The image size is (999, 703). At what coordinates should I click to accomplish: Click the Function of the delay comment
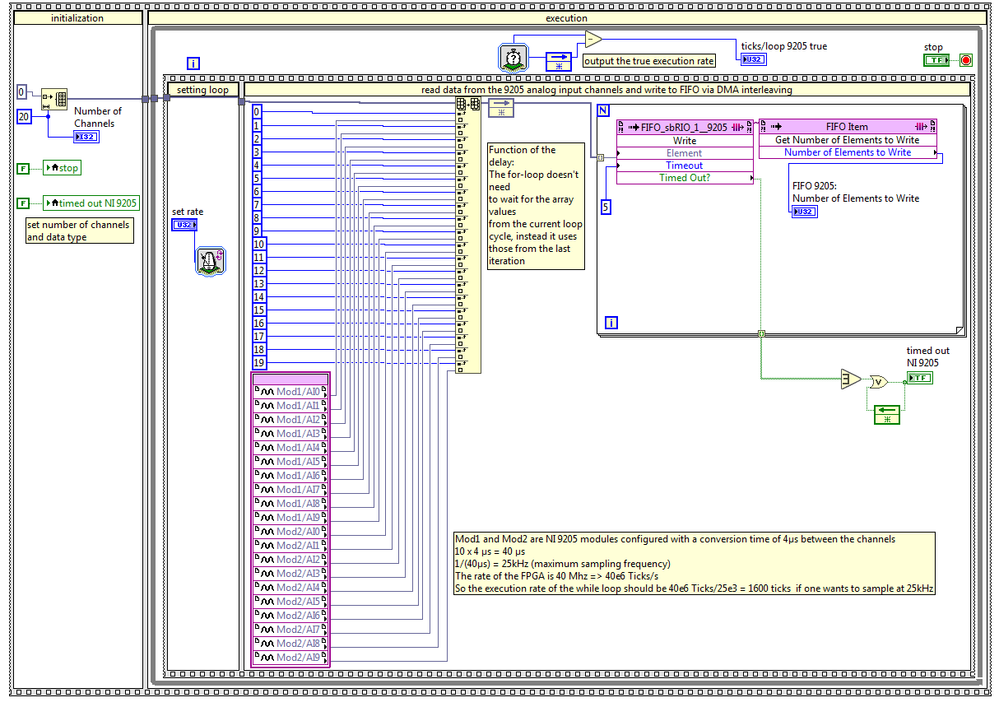(x=535, y=205)
